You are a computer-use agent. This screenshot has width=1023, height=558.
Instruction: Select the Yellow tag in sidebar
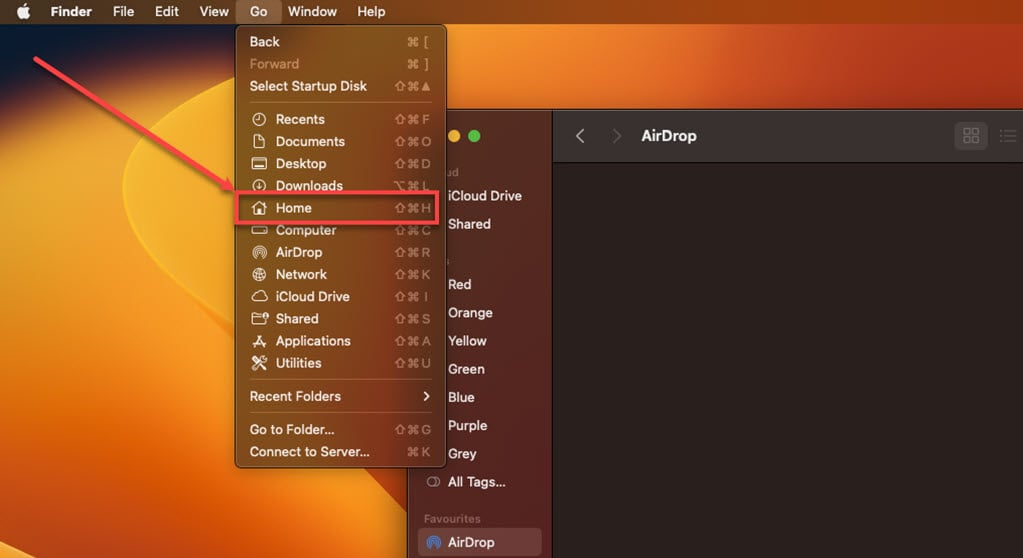467,341
